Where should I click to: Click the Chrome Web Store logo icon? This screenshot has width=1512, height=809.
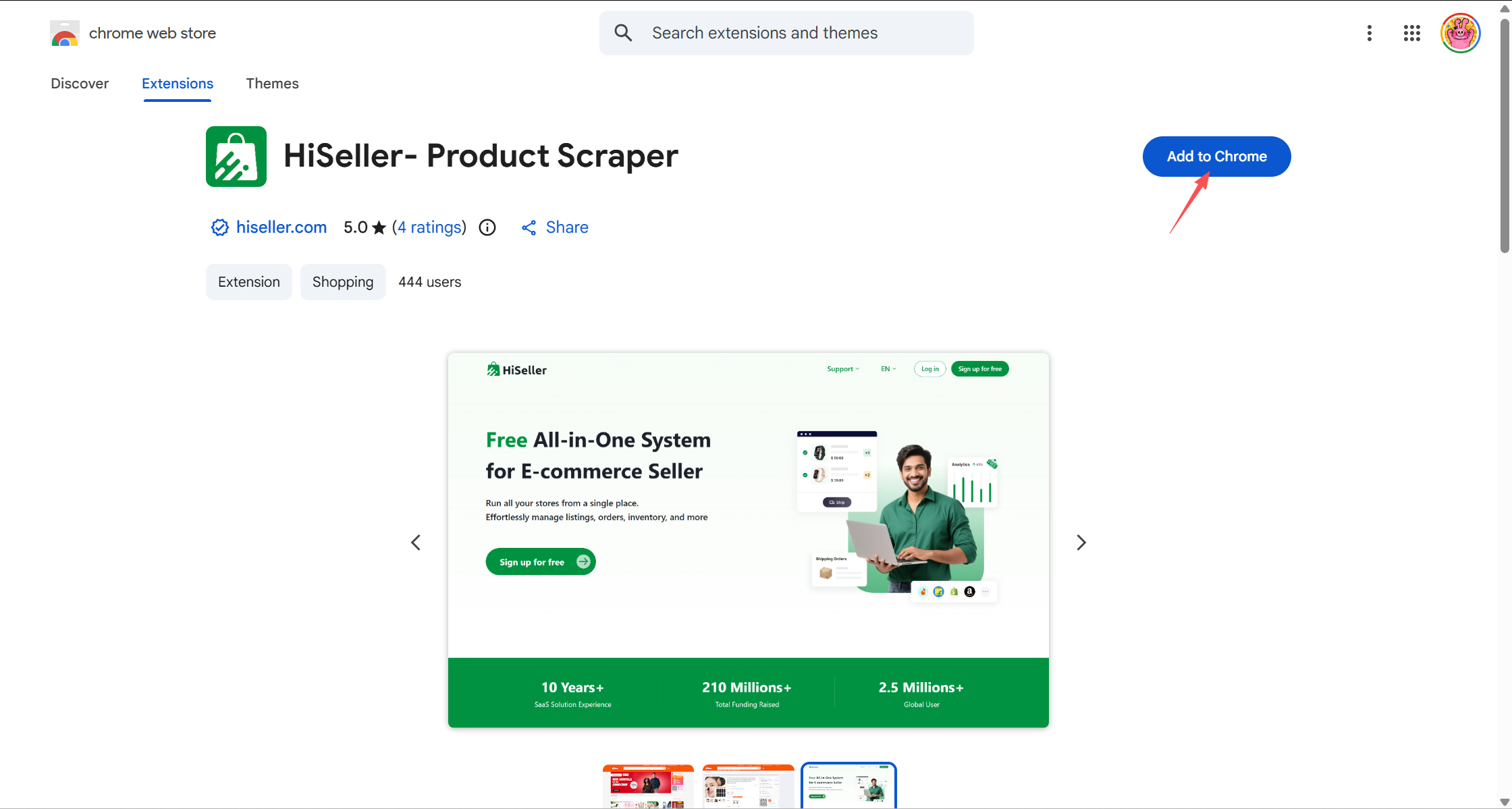(65, 33)
